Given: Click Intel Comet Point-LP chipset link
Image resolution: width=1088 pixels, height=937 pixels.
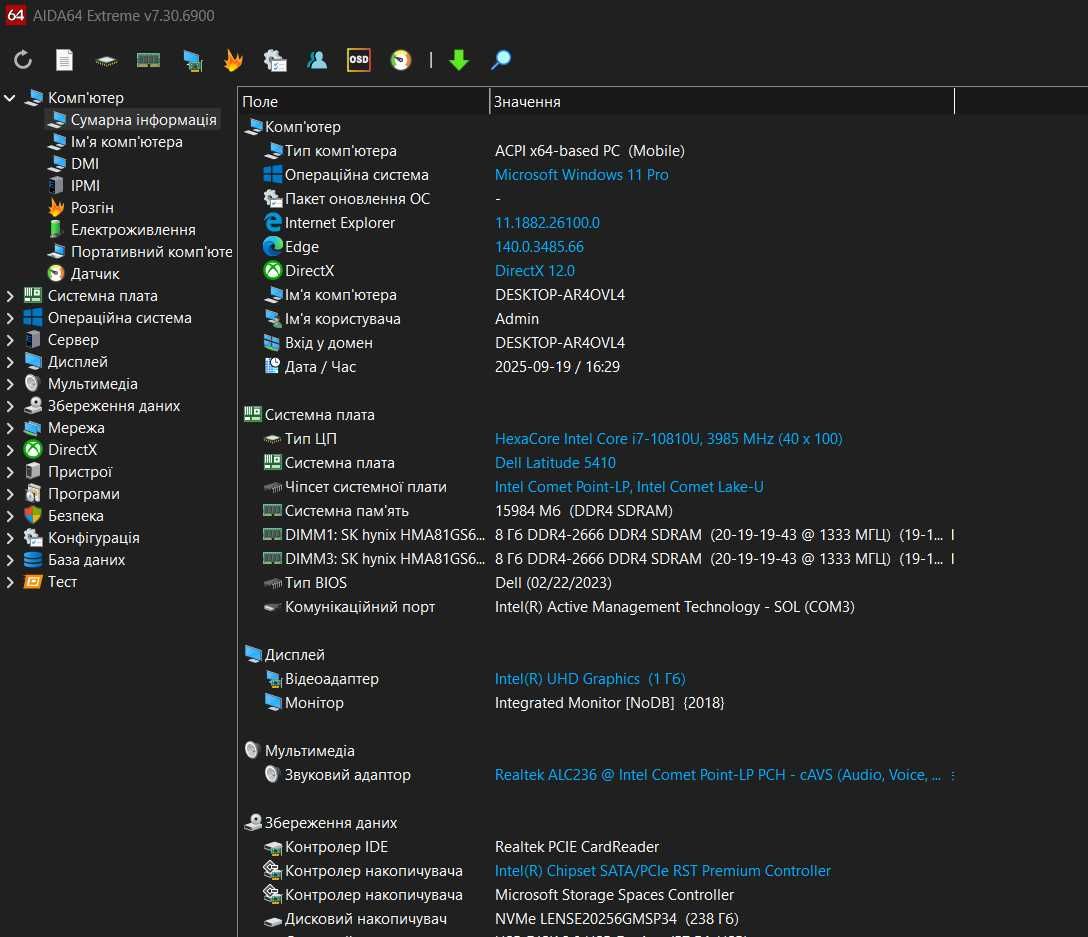Looking at the screenshot, I should [x=629, y=487].
